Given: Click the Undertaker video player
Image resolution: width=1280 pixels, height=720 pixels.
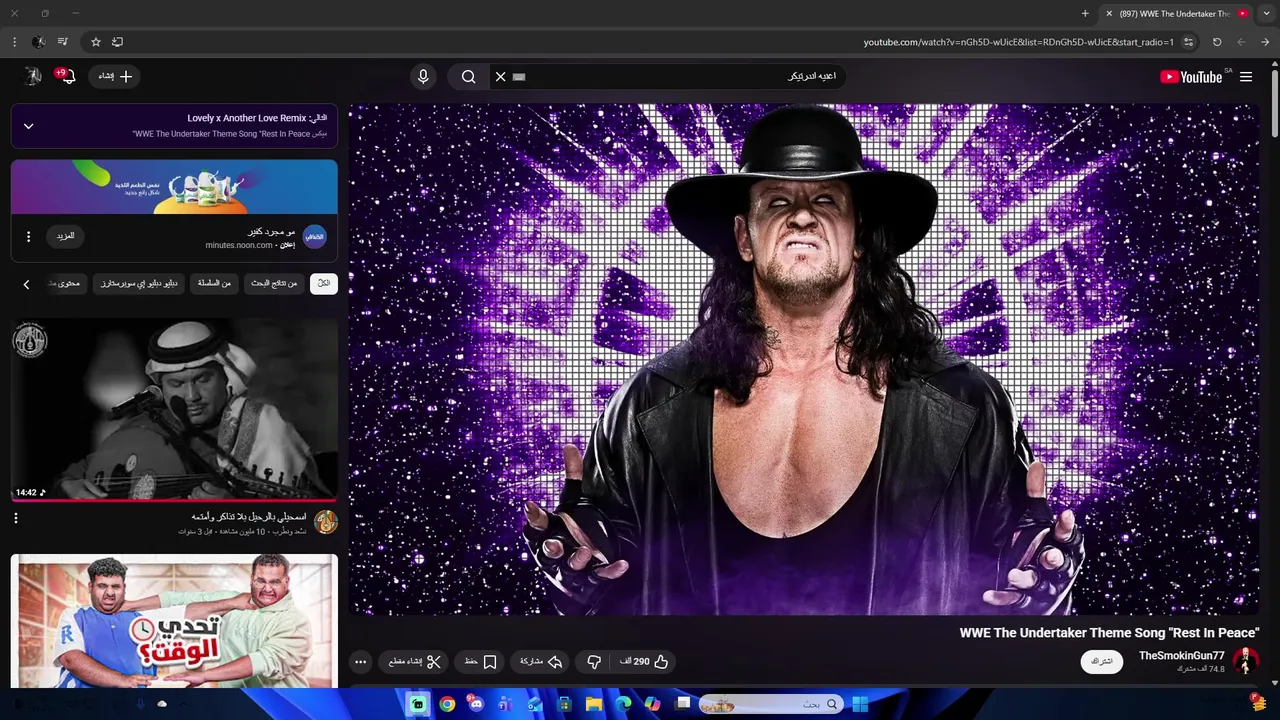Looking at the screenshot, I should (x=804, y=359).
